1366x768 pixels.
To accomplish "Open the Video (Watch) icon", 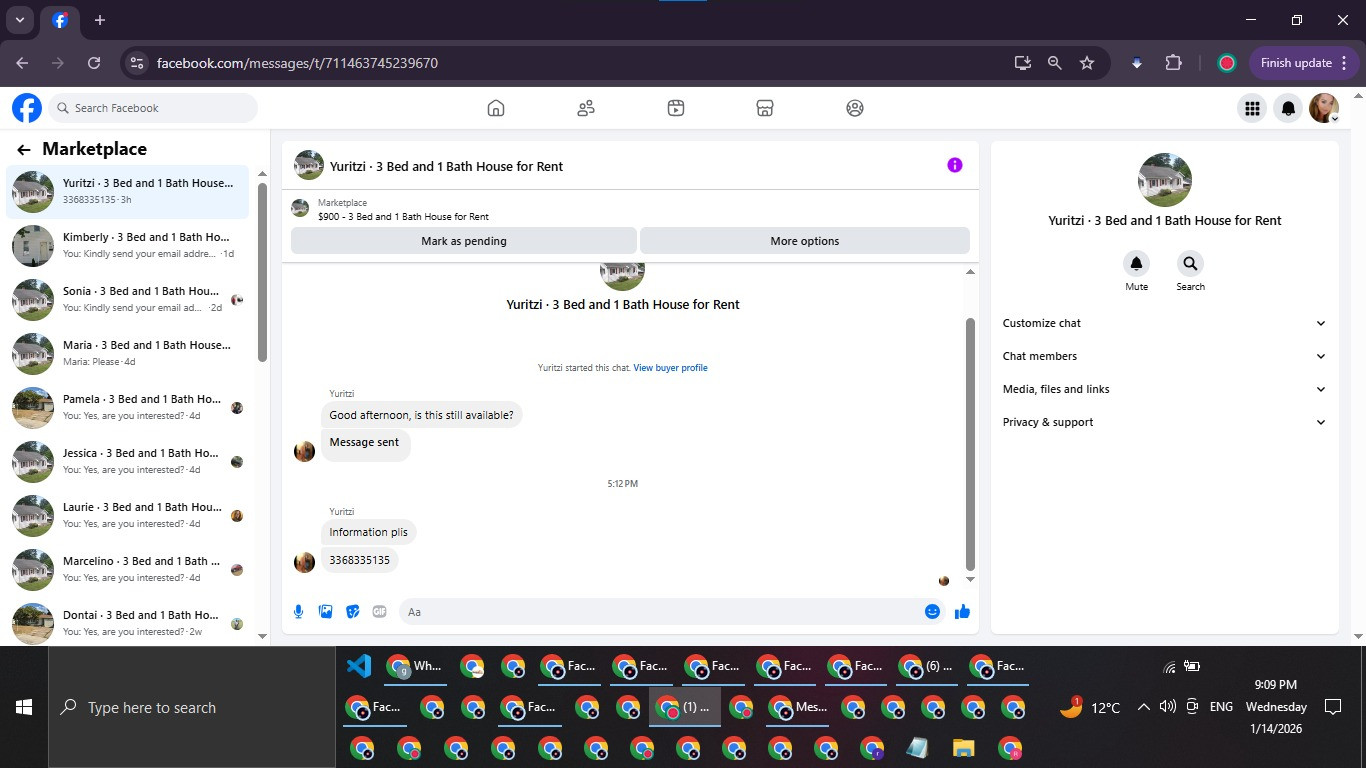I will coord(676,108).
